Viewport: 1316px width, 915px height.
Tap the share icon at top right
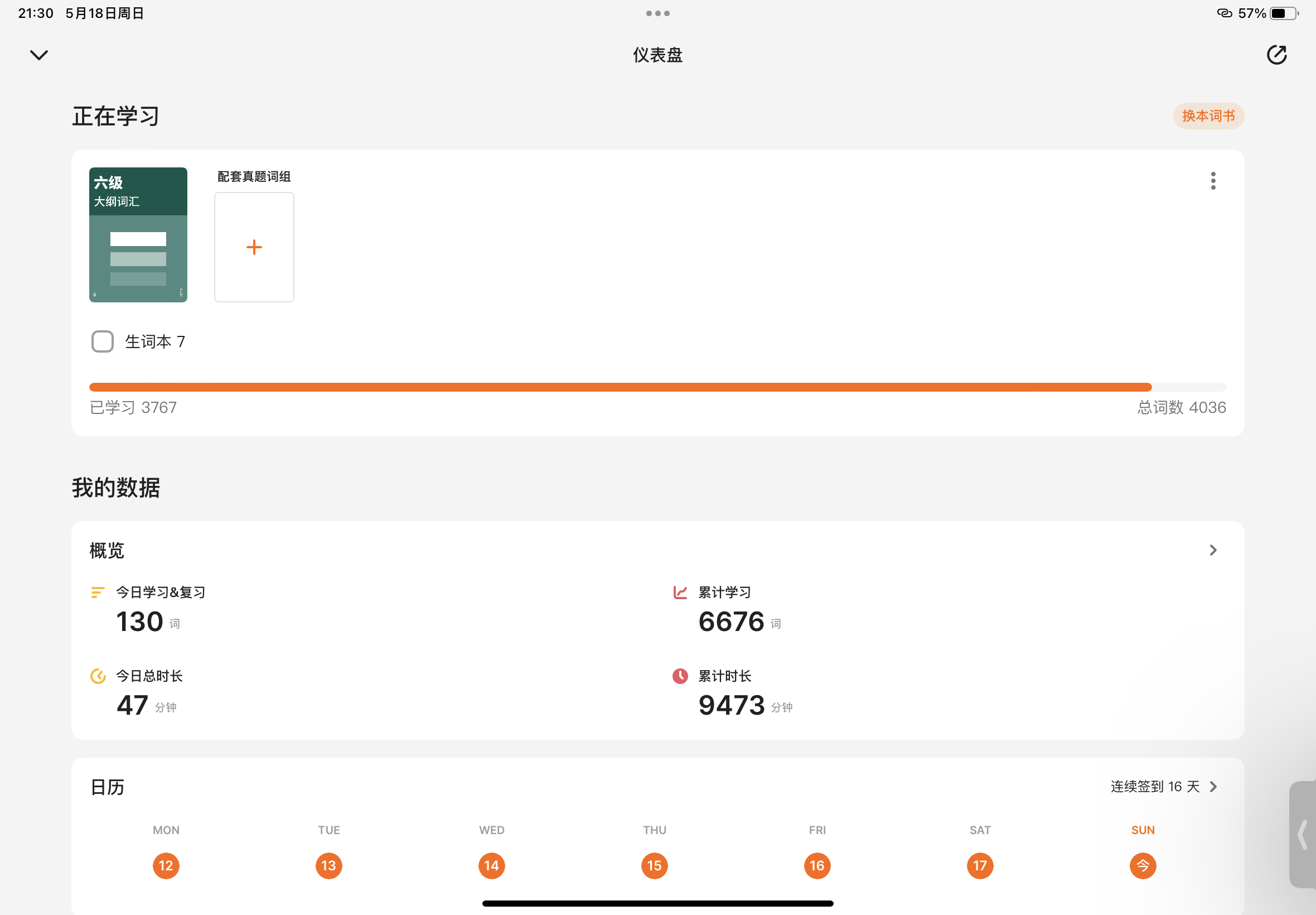[x=1276, y=55]
